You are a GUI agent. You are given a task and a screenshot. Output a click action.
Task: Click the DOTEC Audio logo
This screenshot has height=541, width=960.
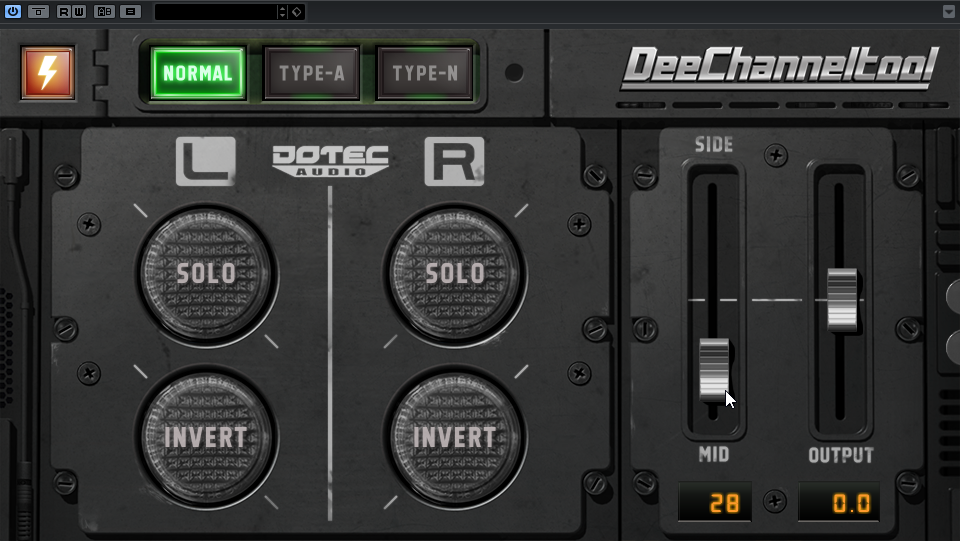(x=330, y=160)
